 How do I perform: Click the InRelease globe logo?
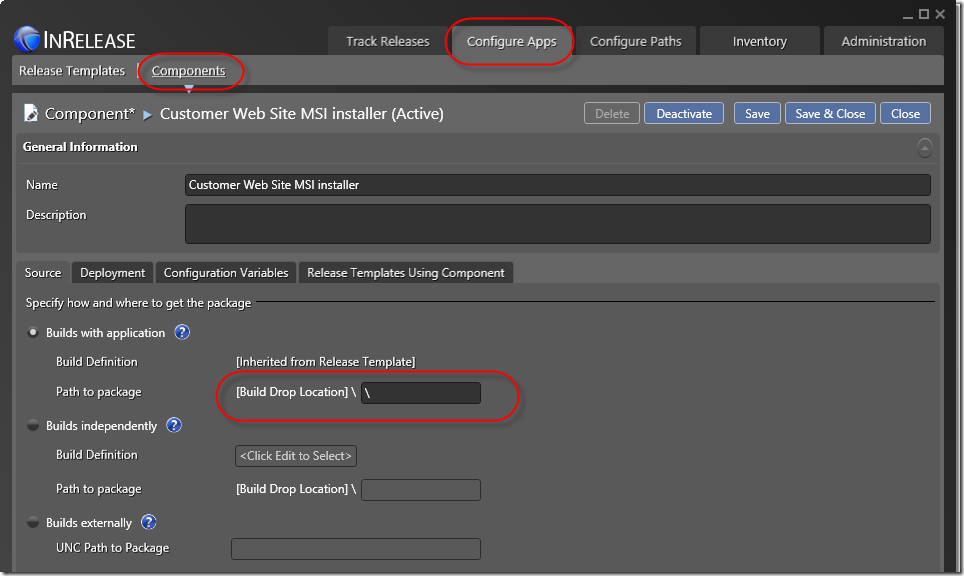click(27, 39)
